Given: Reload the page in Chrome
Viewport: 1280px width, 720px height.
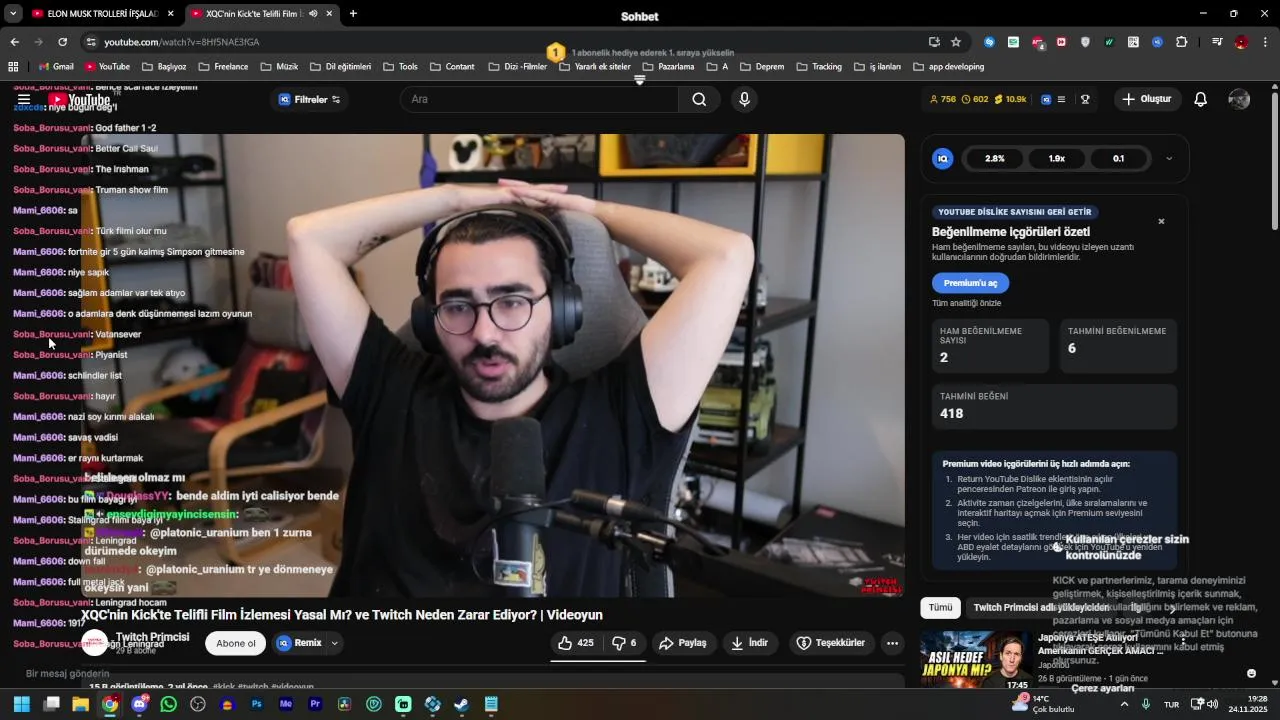Looking at the screenshot, I should pos(62,42).
